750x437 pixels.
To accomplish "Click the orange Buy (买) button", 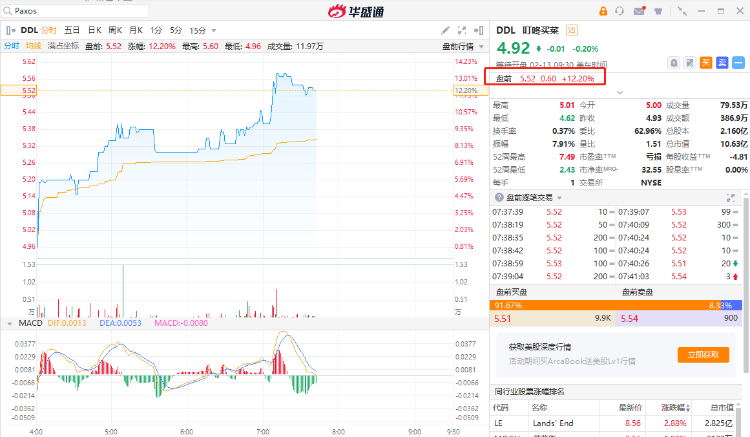I will coord(706,63).
